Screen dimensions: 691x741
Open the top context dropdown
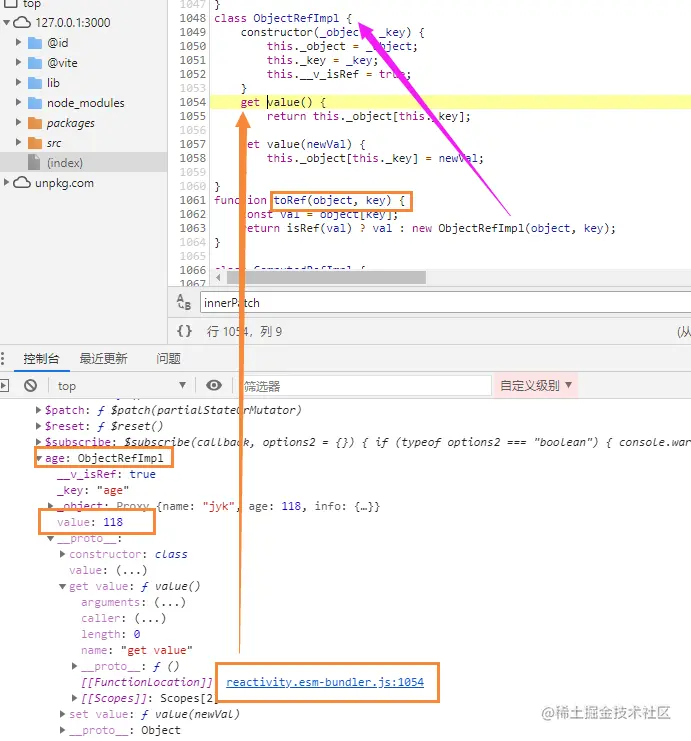pos(121,386)
